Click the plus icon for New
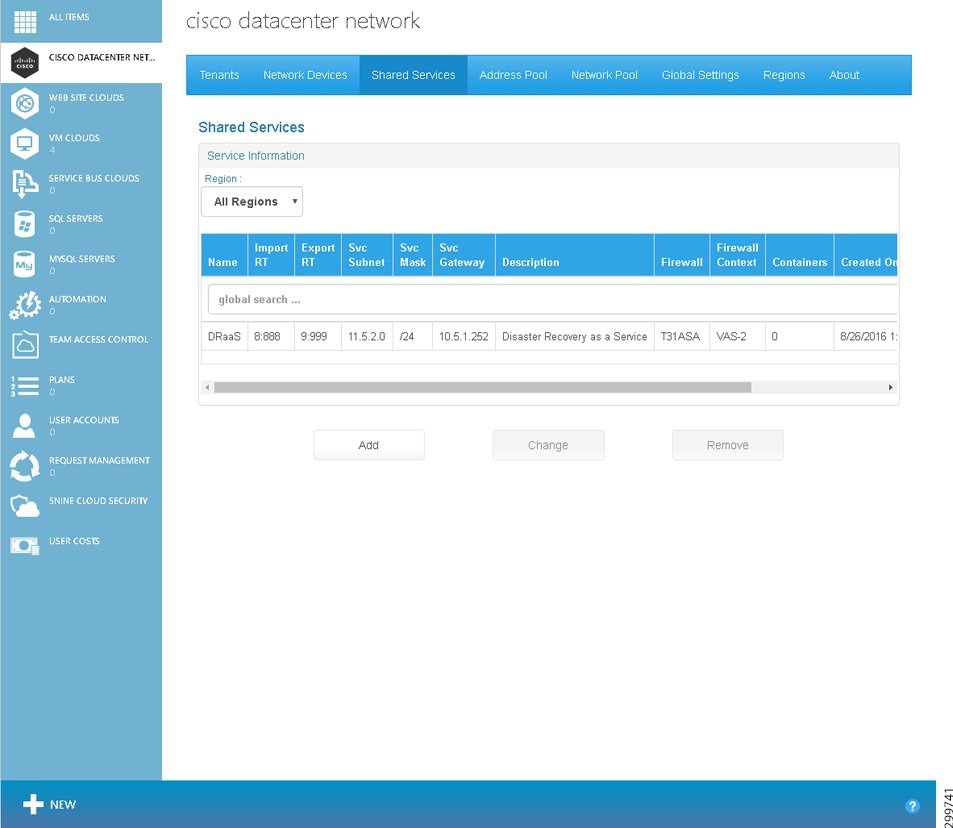953x828 pixels. coord(33,804)
